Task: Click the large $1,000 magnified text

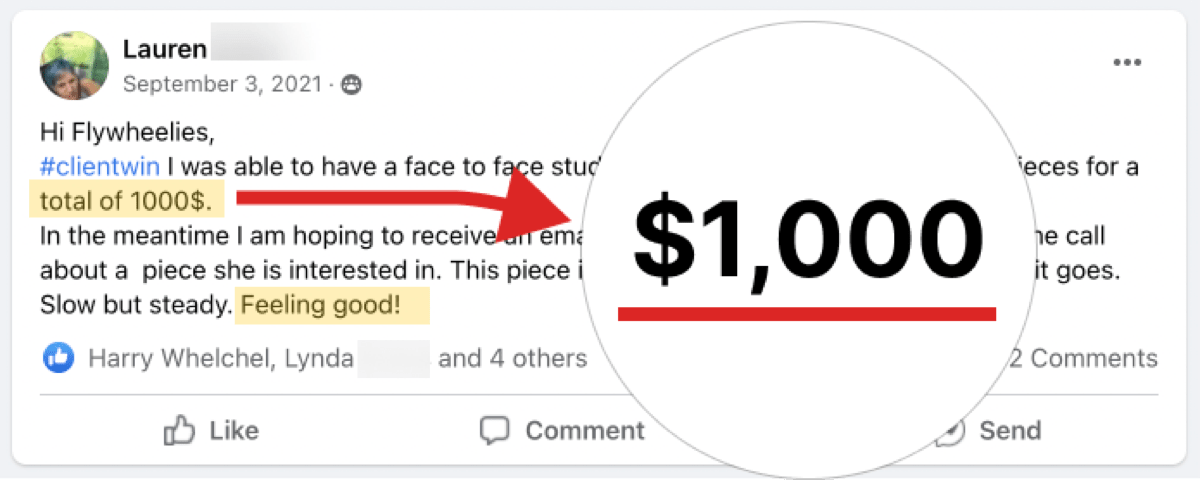Action: pyautogui.click(x=808, y=243)
